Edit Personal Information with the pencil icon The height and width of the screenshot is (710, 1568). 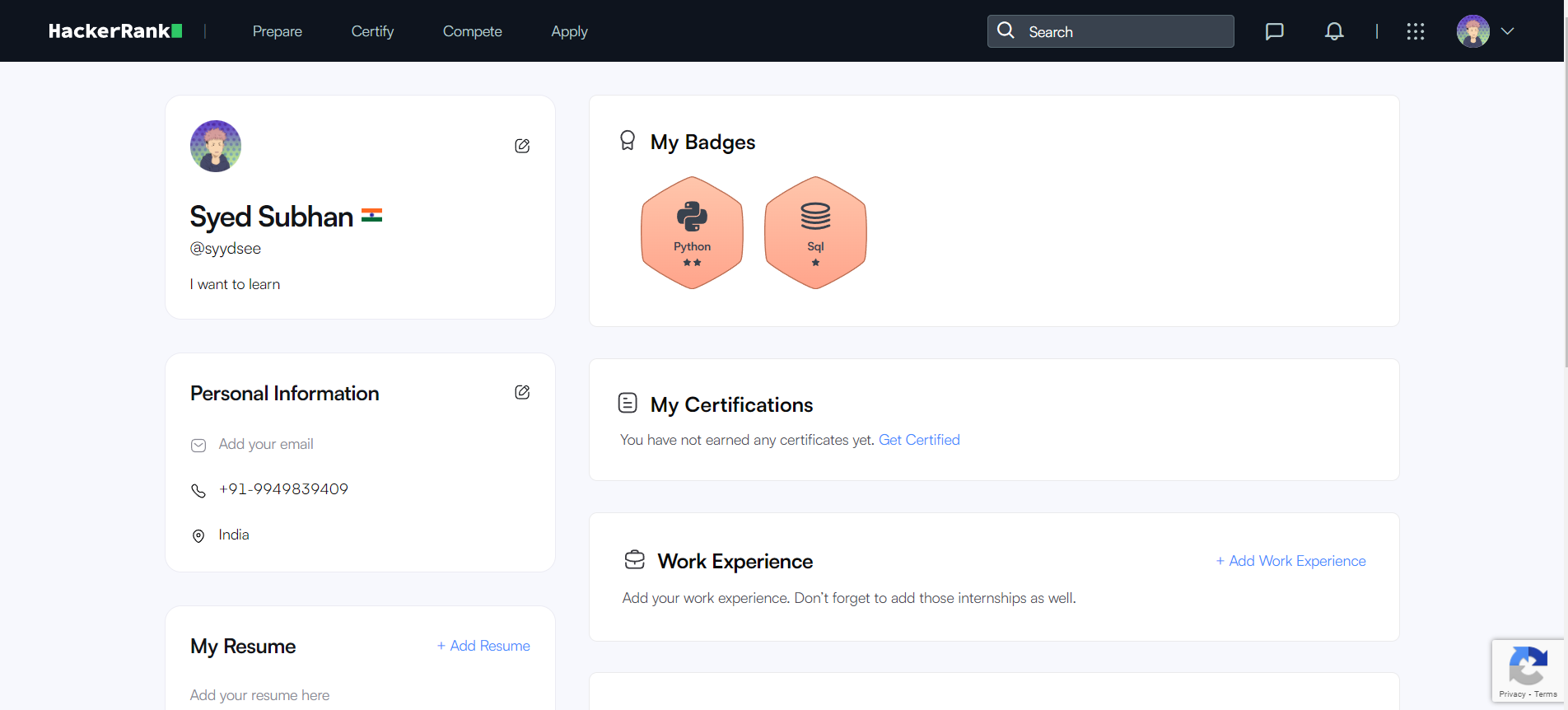522,392
